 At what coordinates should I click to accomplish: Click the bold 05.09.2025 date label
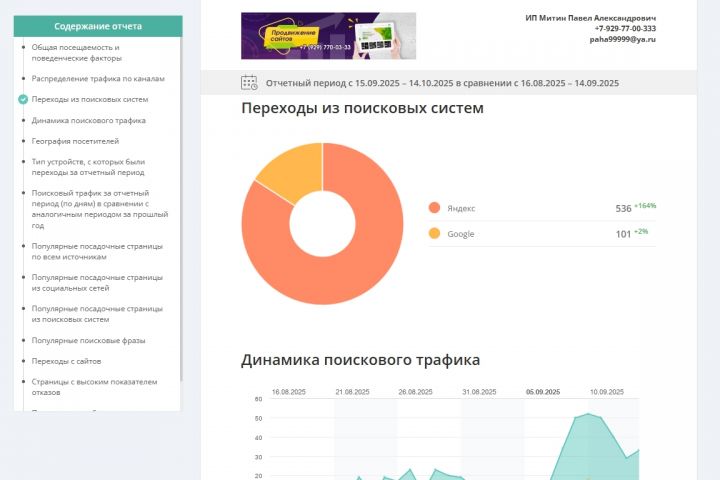point(543,392)
